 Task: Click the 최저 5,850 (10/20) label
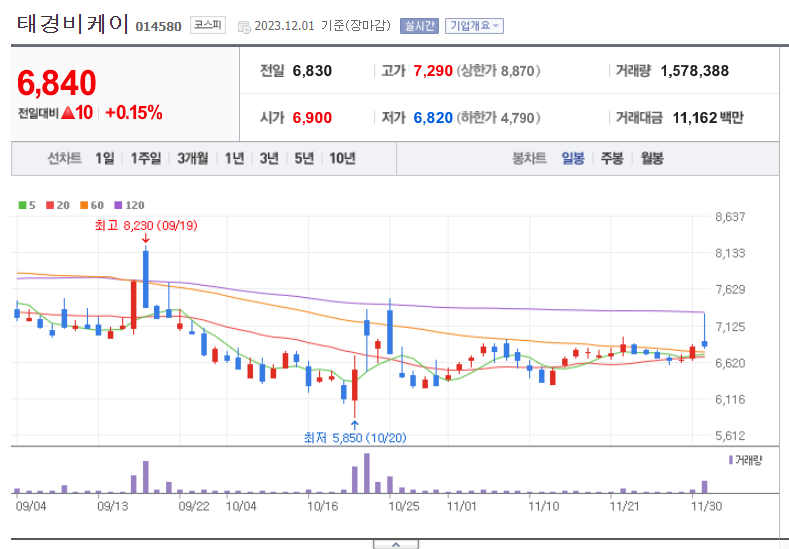355,438
